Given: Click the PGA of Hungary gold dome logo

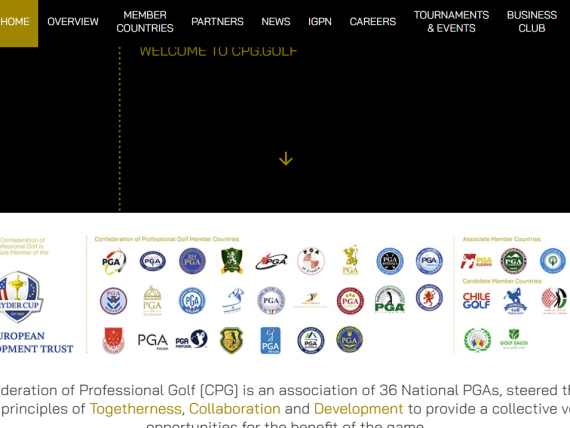Looking at the screenshot, I should 152,301.
